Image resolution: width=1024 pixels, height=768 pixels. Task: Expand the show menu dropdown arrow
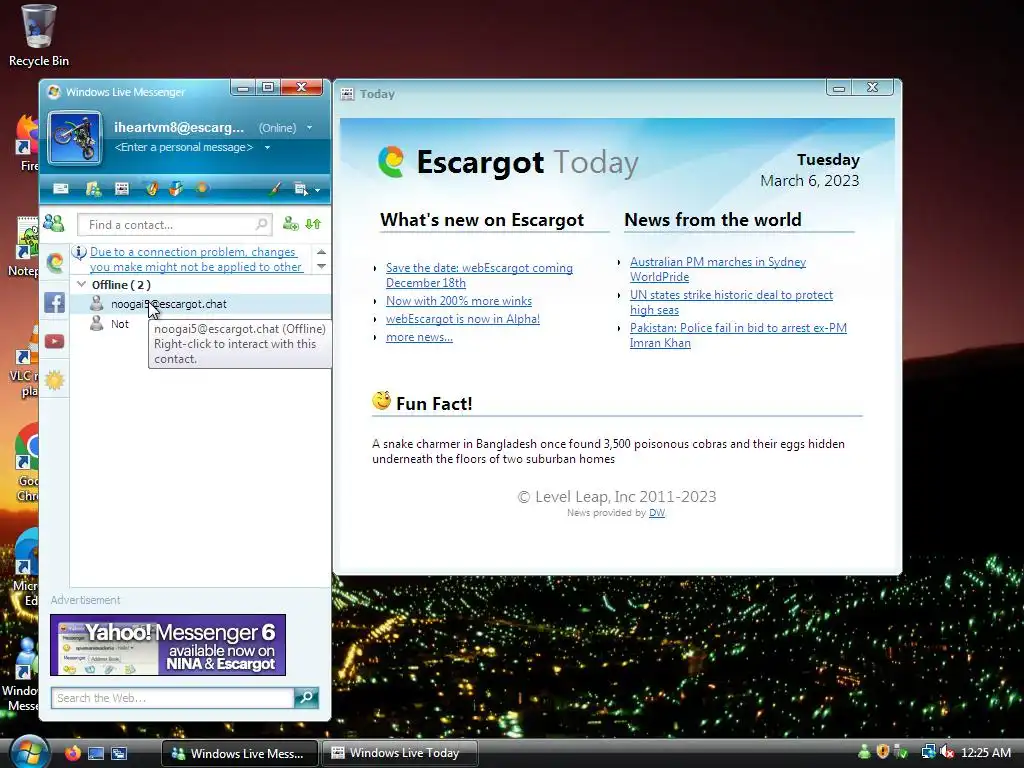point(317,190)
